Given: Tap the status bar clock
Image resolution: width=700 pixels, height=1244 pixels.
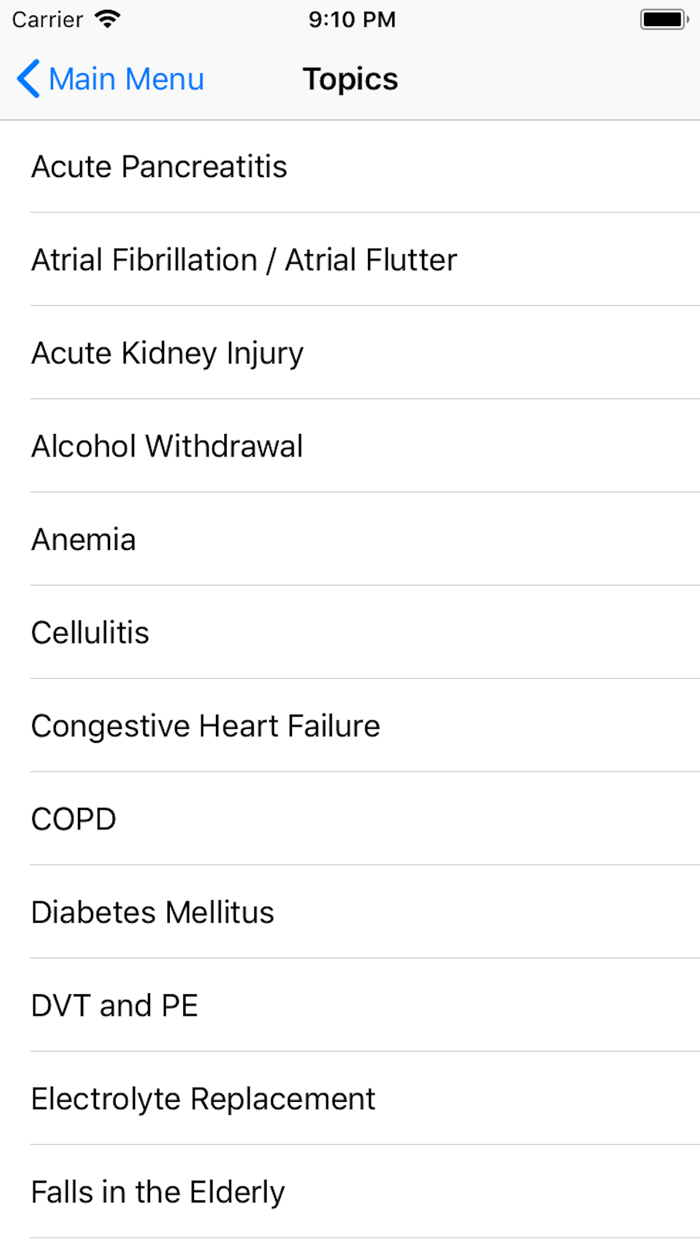Looking at the screenshot, I should (351, 19).
